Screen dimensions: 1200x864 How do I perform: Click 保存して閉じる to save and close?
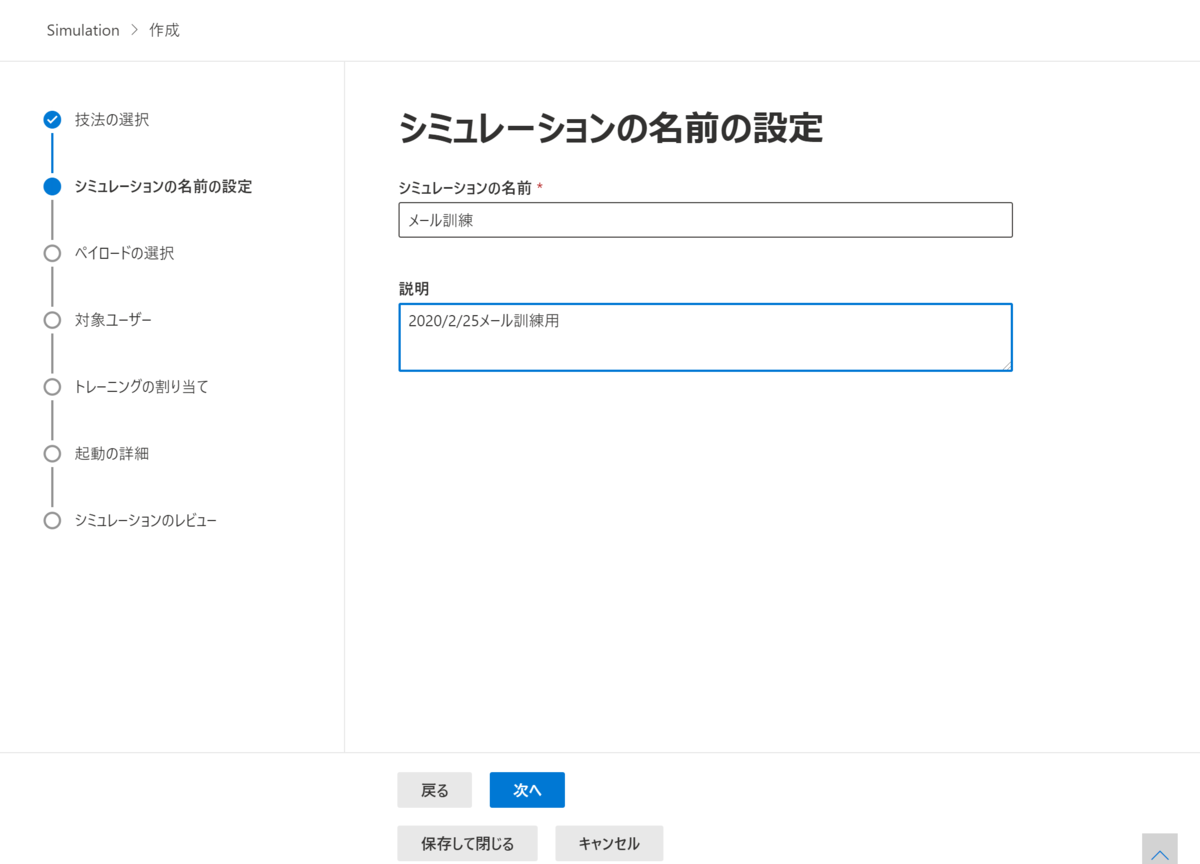tap(467, 843)
